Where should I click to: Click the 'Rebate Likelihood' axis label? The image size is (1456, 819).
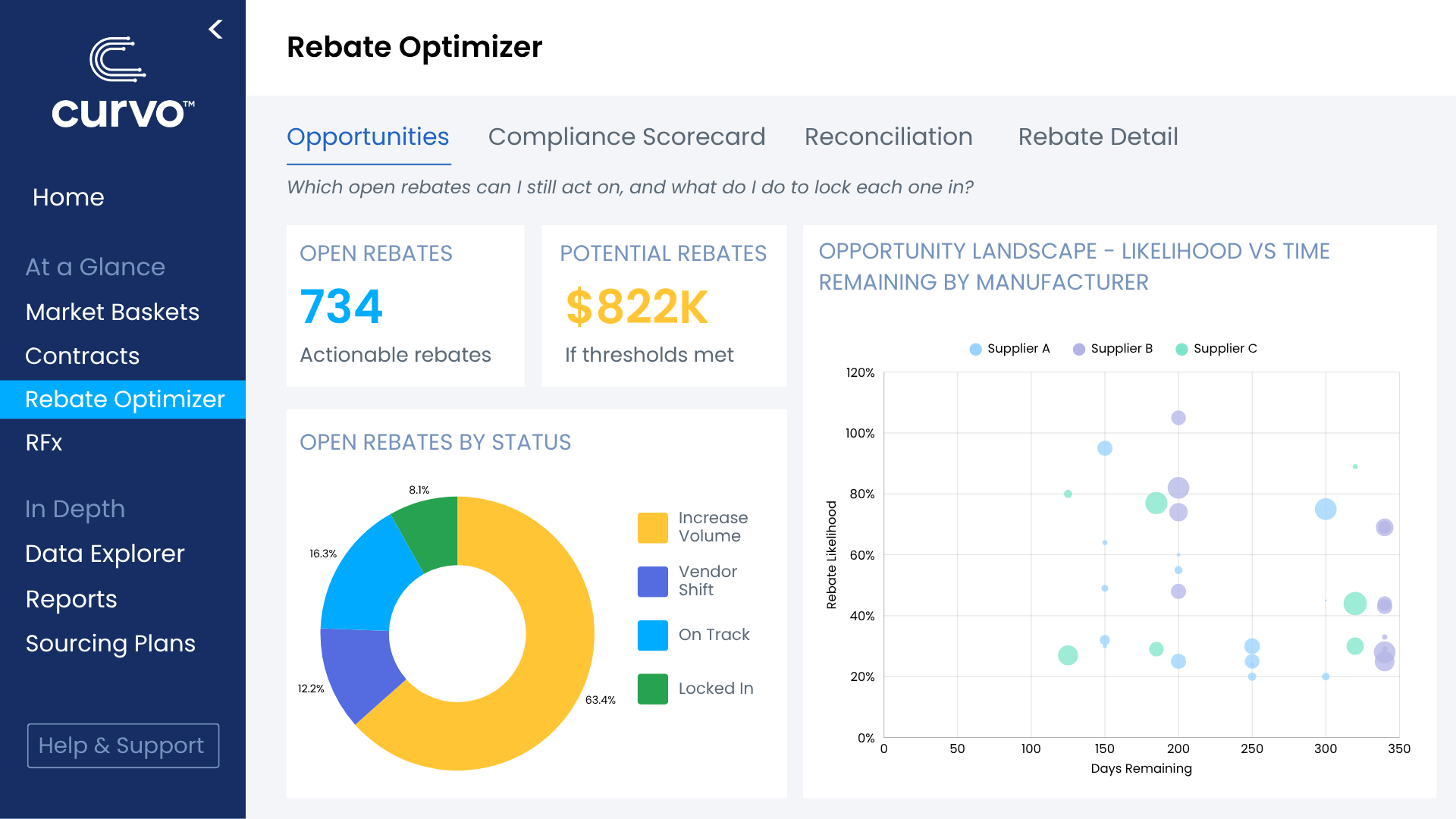pyautogui.click(x=832, y=555)
